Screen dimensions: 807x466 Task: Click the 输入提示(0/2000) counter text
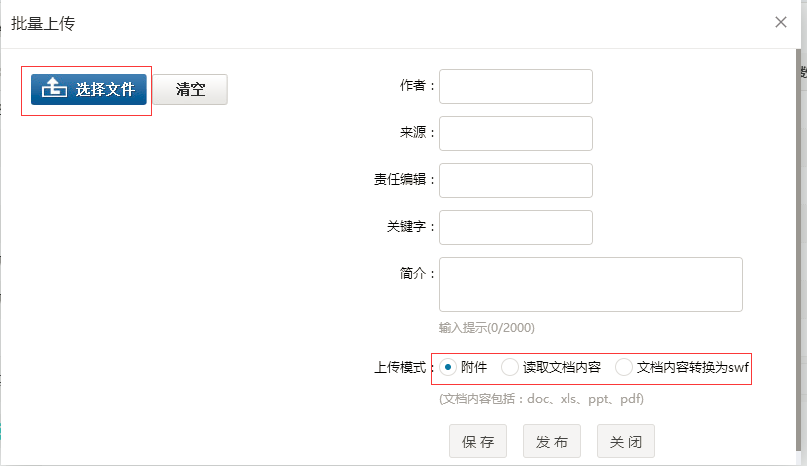coord(492,327)
